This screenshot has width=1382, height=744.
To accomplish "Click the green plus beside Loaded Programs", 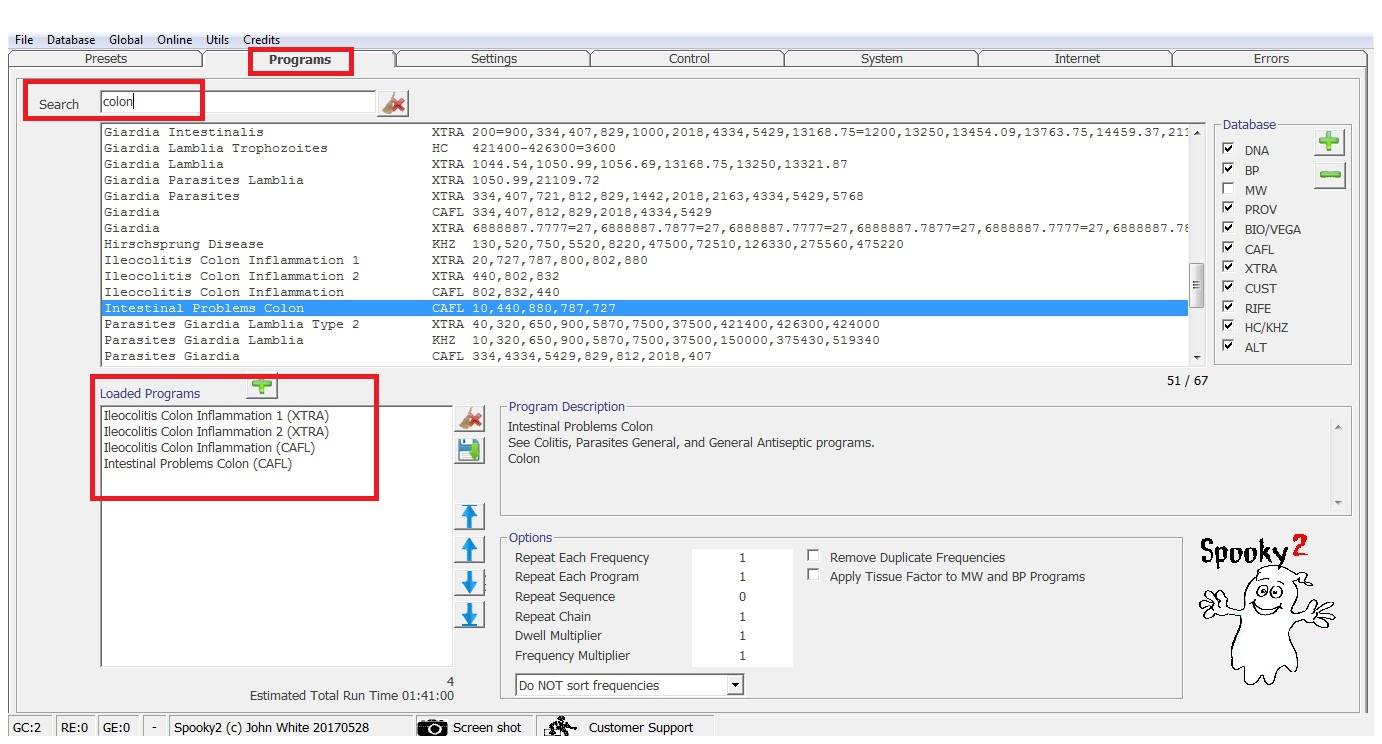I will (262, 385).
